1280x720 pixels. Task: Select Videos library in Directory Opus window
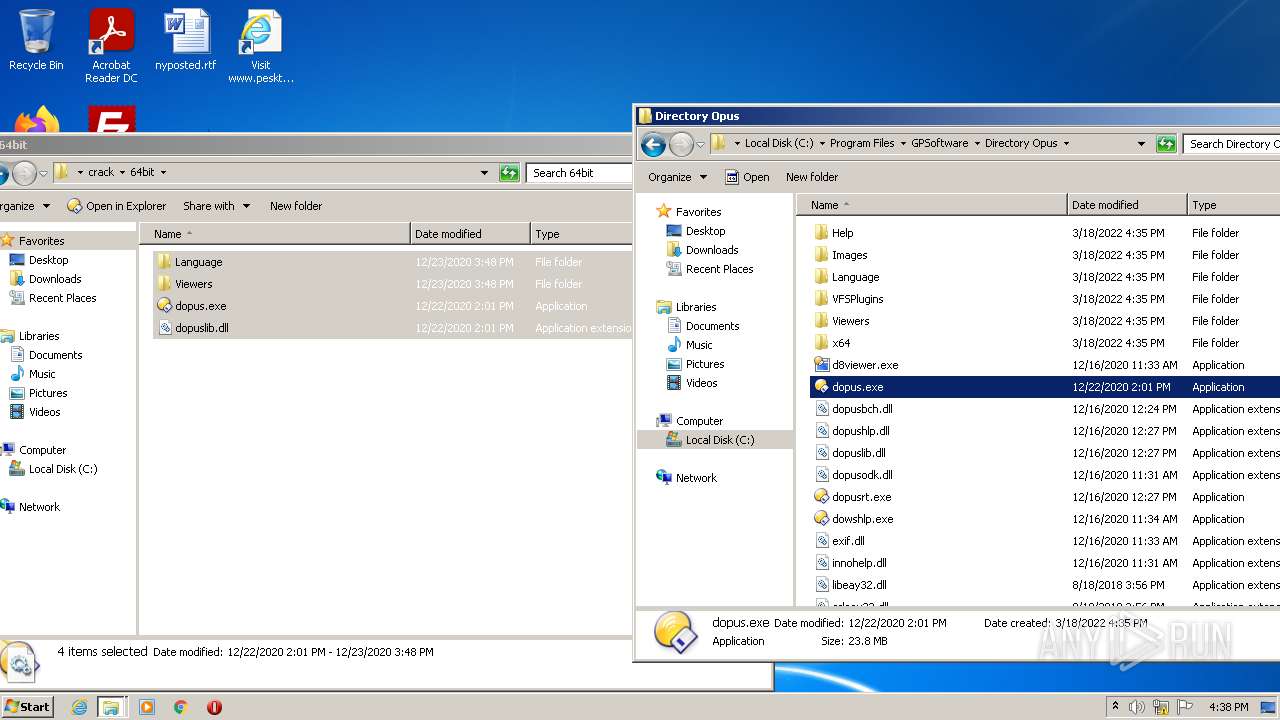coord(701,383)
